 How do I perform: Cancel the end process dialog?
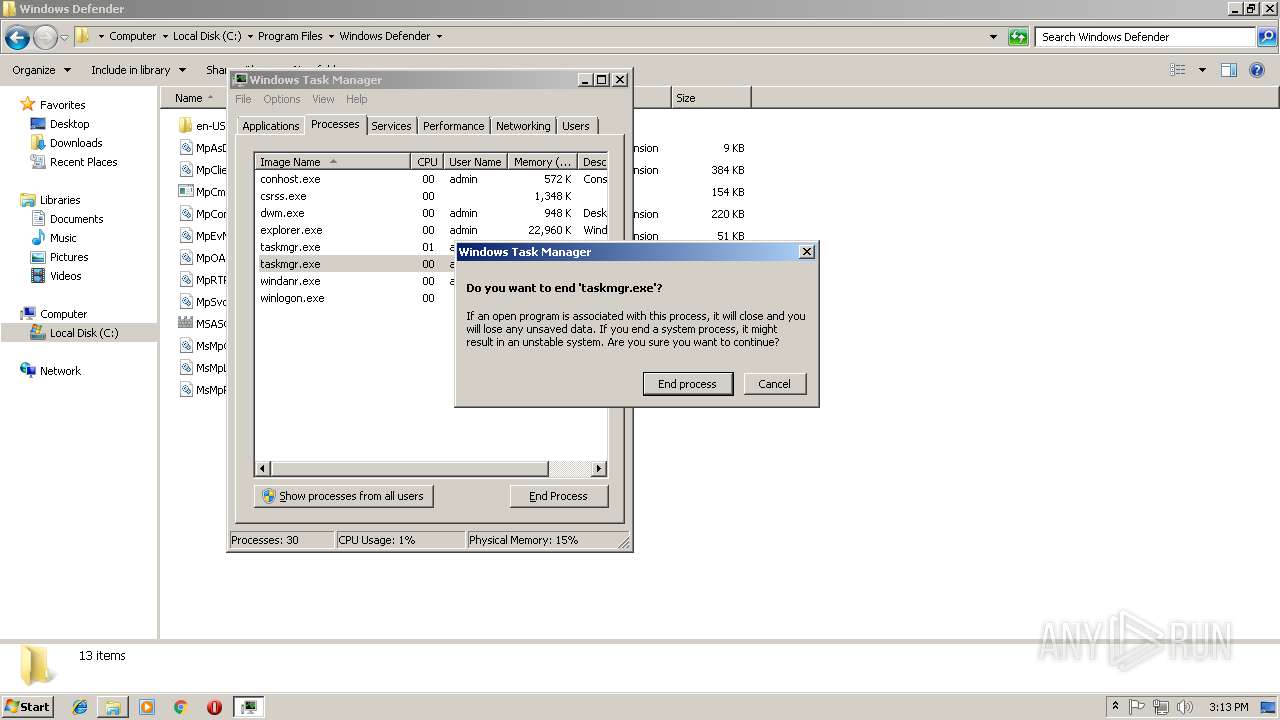pyautogui.click(x=774, y=384)
